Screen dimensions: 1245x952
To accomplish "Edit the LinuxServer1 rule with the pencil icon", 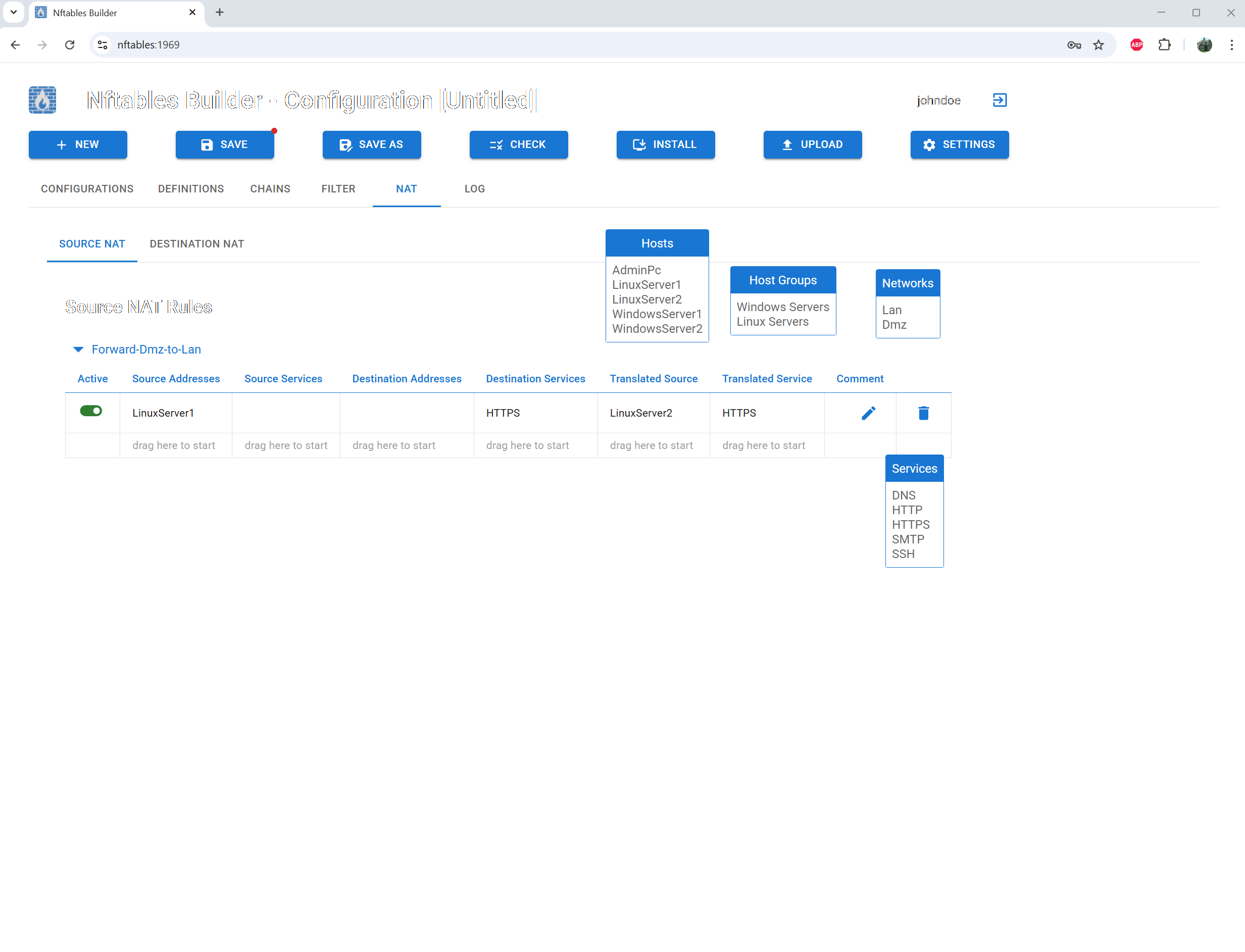I will [x=868, y=413].
